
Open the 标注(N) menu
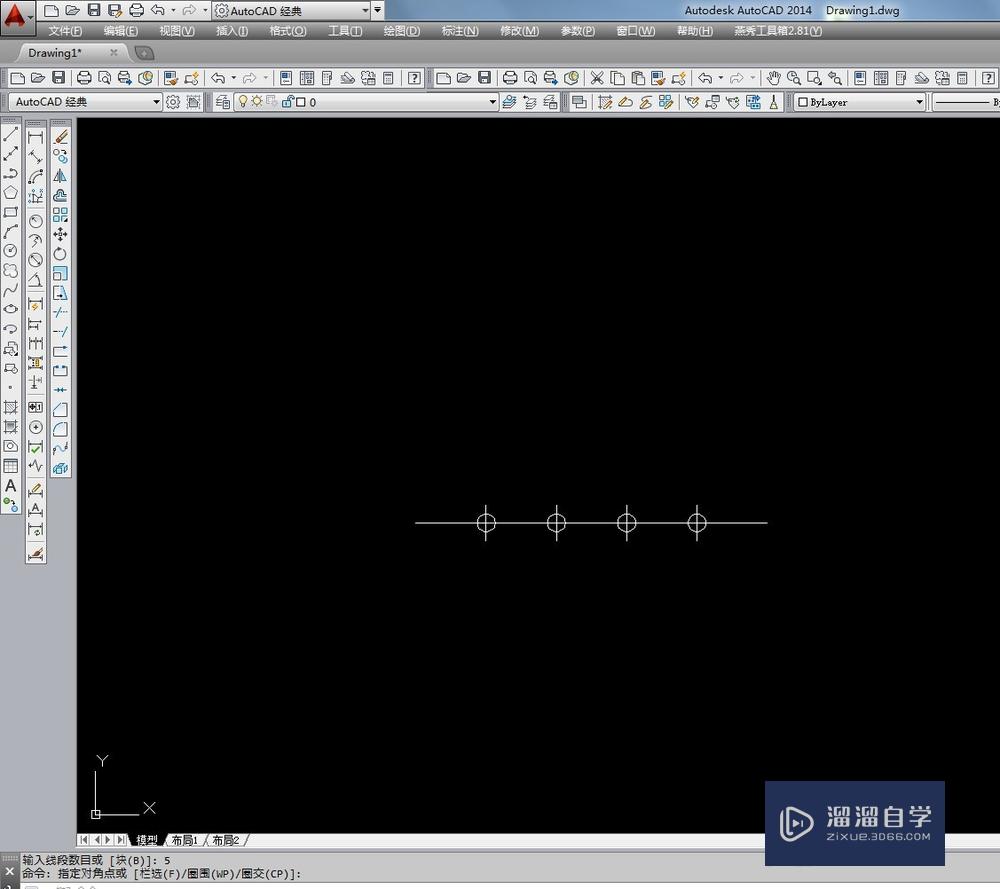[460, 31]
